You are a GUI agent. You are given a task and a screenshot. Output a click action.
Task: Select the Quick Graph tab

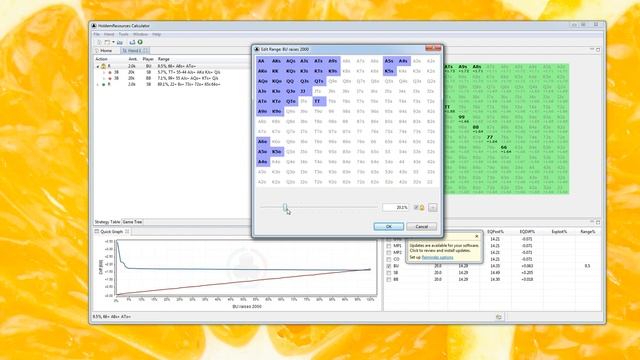111,231
